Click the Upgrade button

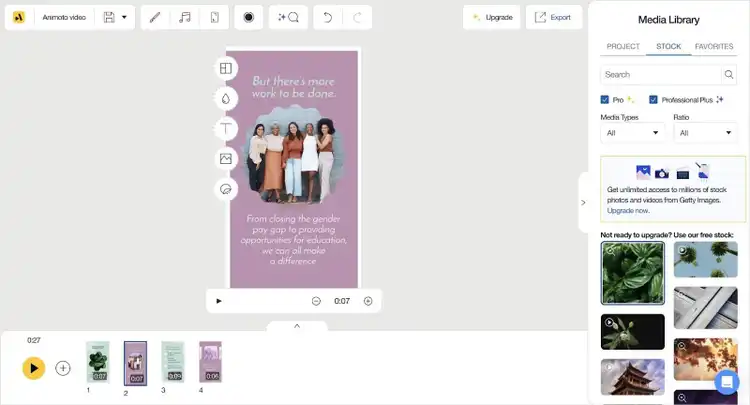[492, 17]
